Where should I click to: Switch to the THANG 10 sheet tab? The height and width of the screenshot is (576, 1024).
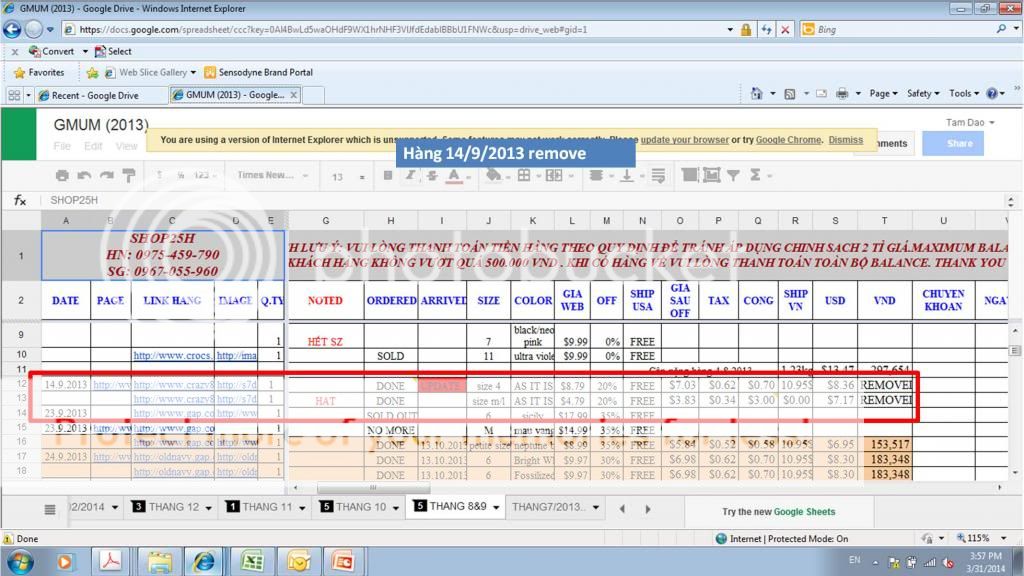(x=359, y=507)
